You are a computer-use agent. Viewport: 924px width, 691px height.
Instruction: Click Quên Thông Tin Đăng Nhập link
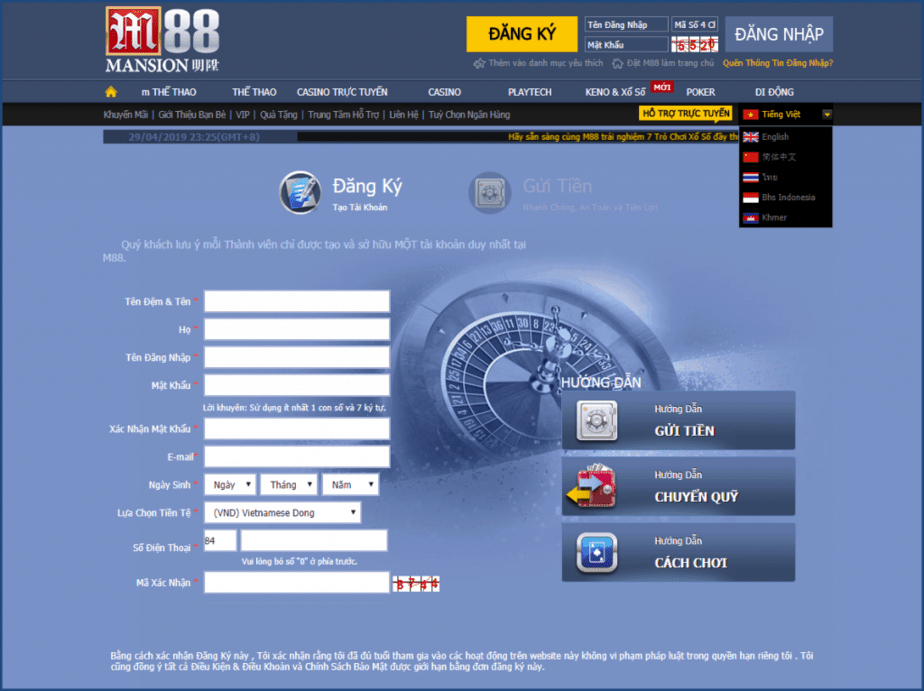click(778, 63)
